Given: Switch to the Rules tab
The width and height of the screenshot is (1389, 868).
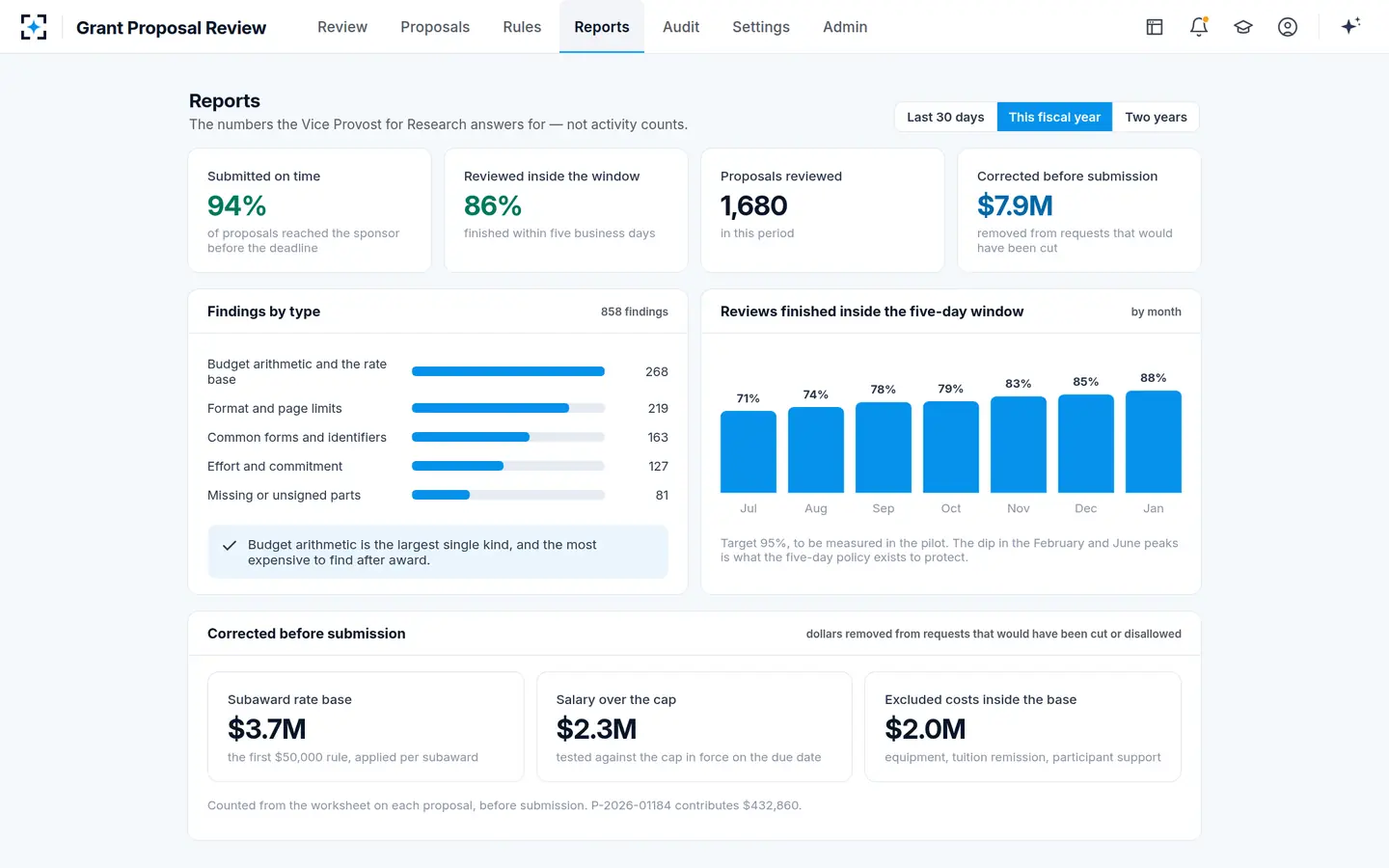Looking at the screenshot, I should tap(522, 27).
